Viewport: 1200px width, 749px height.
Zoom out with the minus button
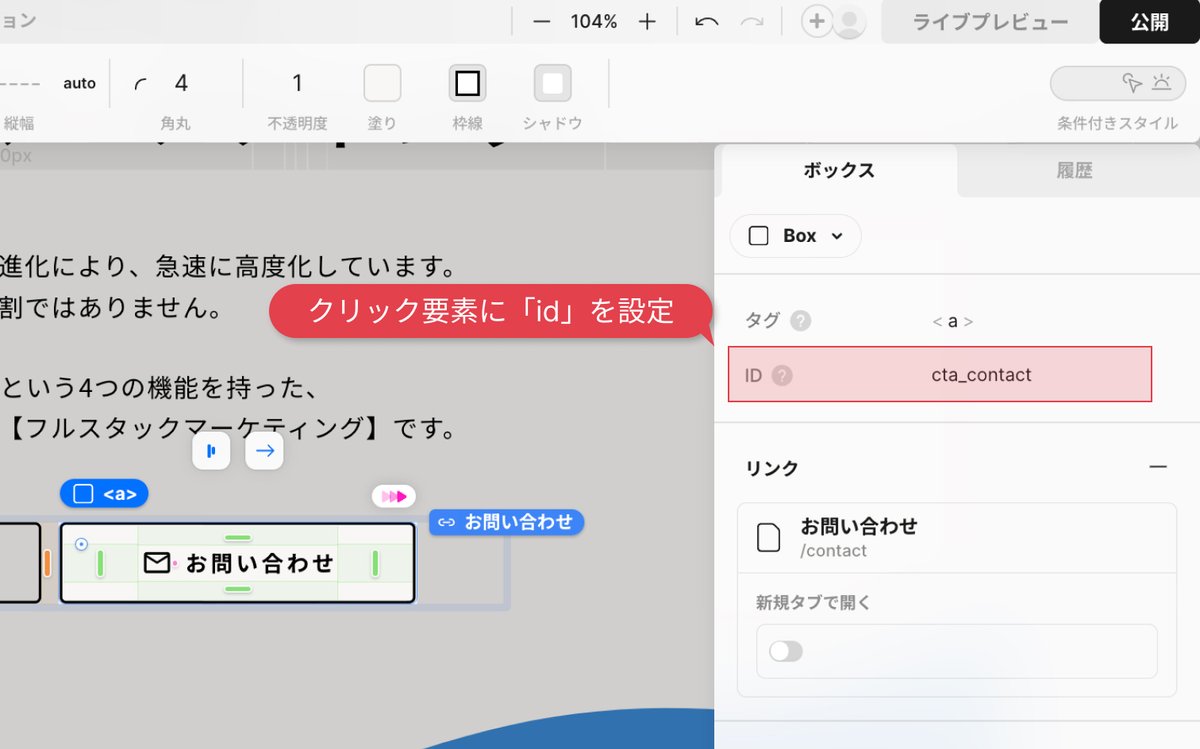pos(542,22)
